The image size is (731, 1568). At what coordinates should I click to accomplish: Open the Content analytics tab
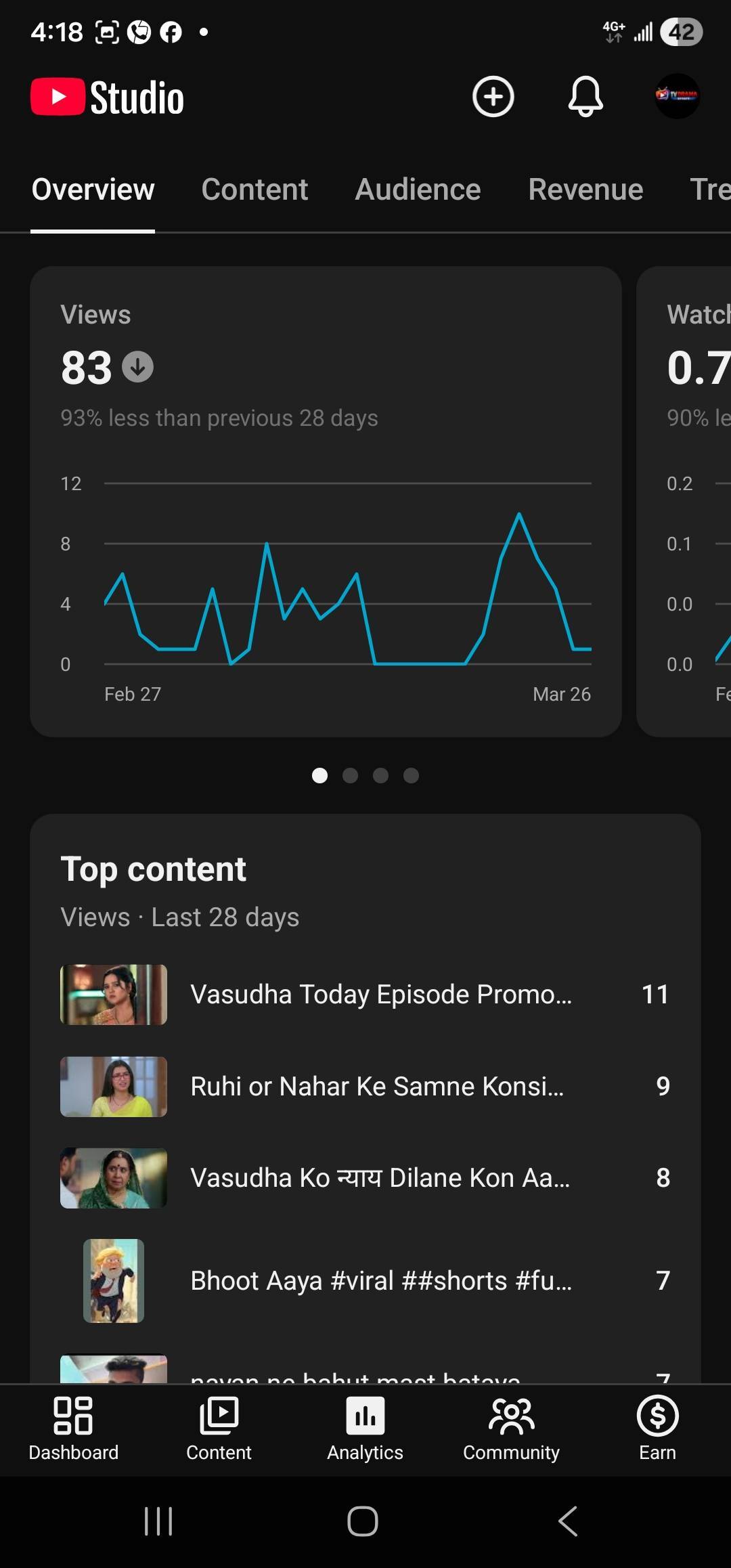point(254,190)
